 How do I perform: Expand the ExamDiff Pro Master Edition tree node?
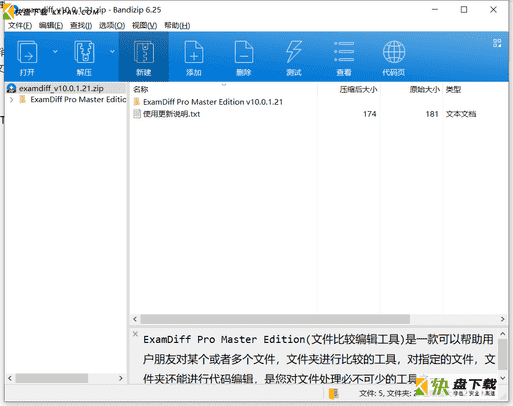tap(12, 100)
